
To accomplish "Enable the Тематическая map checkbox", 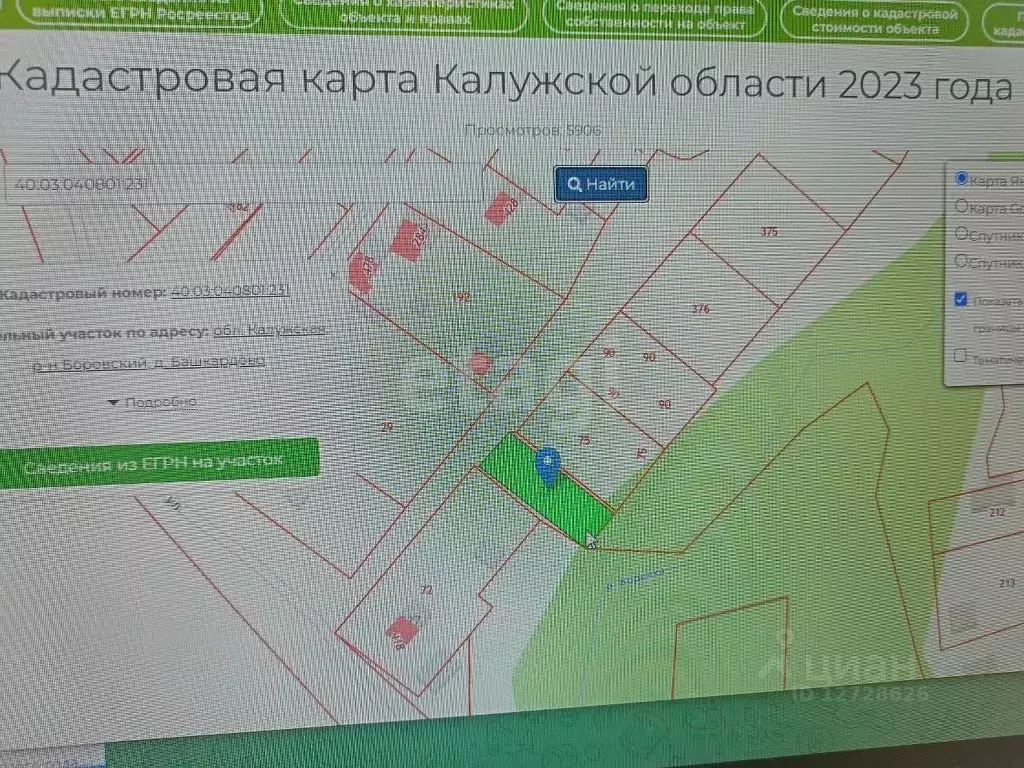I will [x=961, y=355].
